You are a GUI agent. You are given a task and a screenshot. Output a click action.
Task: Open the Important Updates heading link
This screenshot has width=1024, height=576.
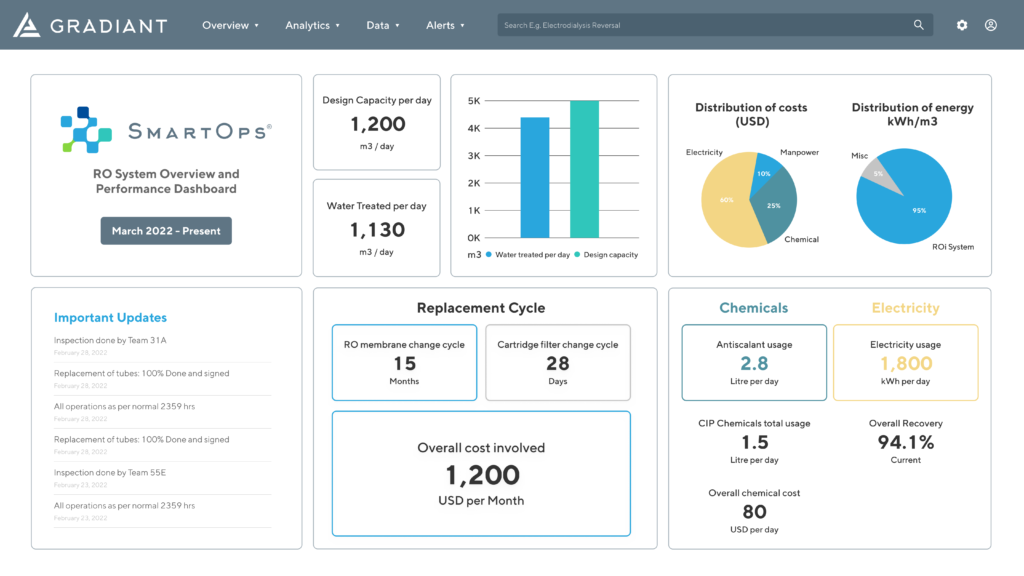(x=110, y=318)
